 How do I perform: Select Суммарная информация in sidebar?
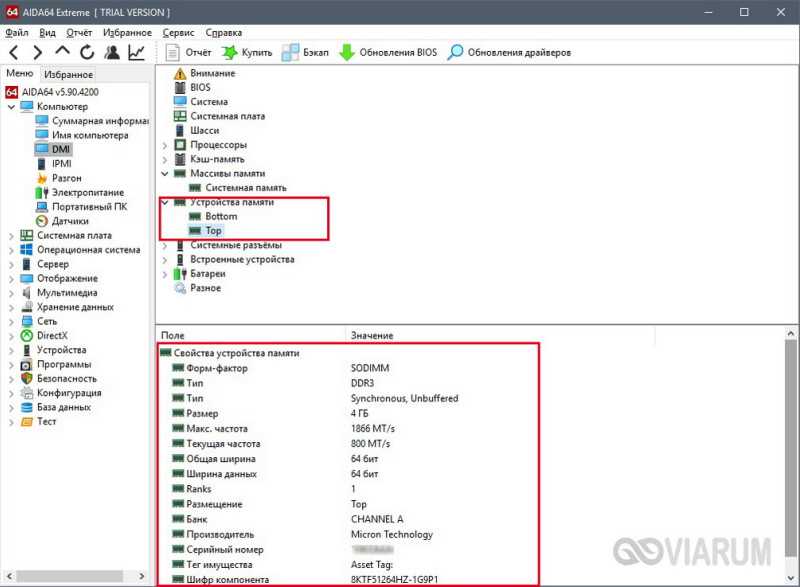pos(92,121)
